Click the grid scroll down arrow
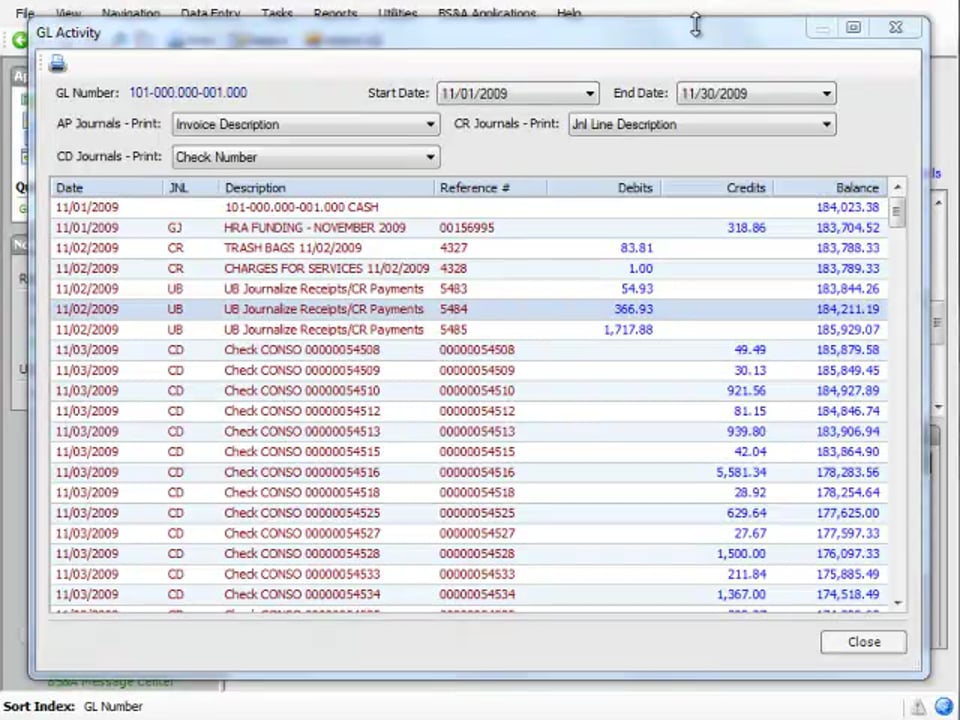The image size is (960, 720). 898,603
